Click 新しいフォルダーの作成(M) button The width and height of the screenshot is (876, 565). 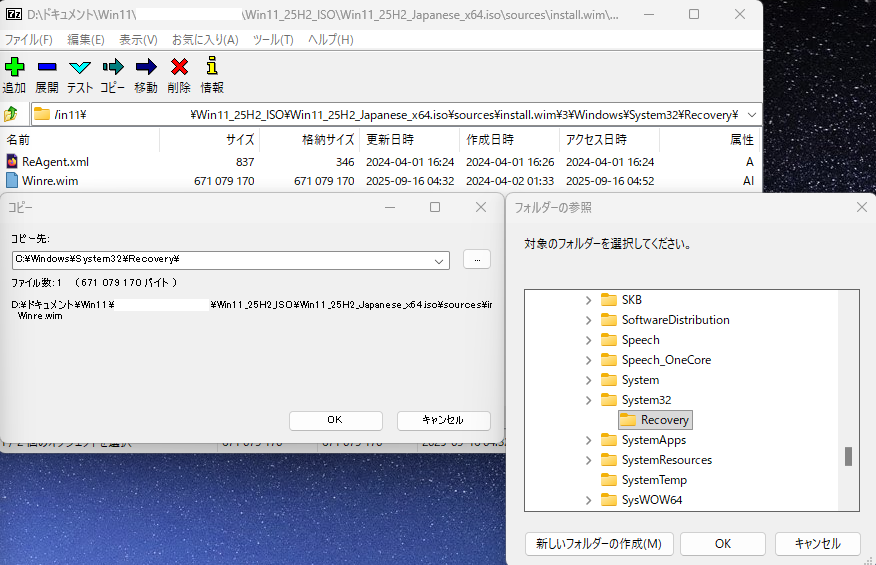599,544
